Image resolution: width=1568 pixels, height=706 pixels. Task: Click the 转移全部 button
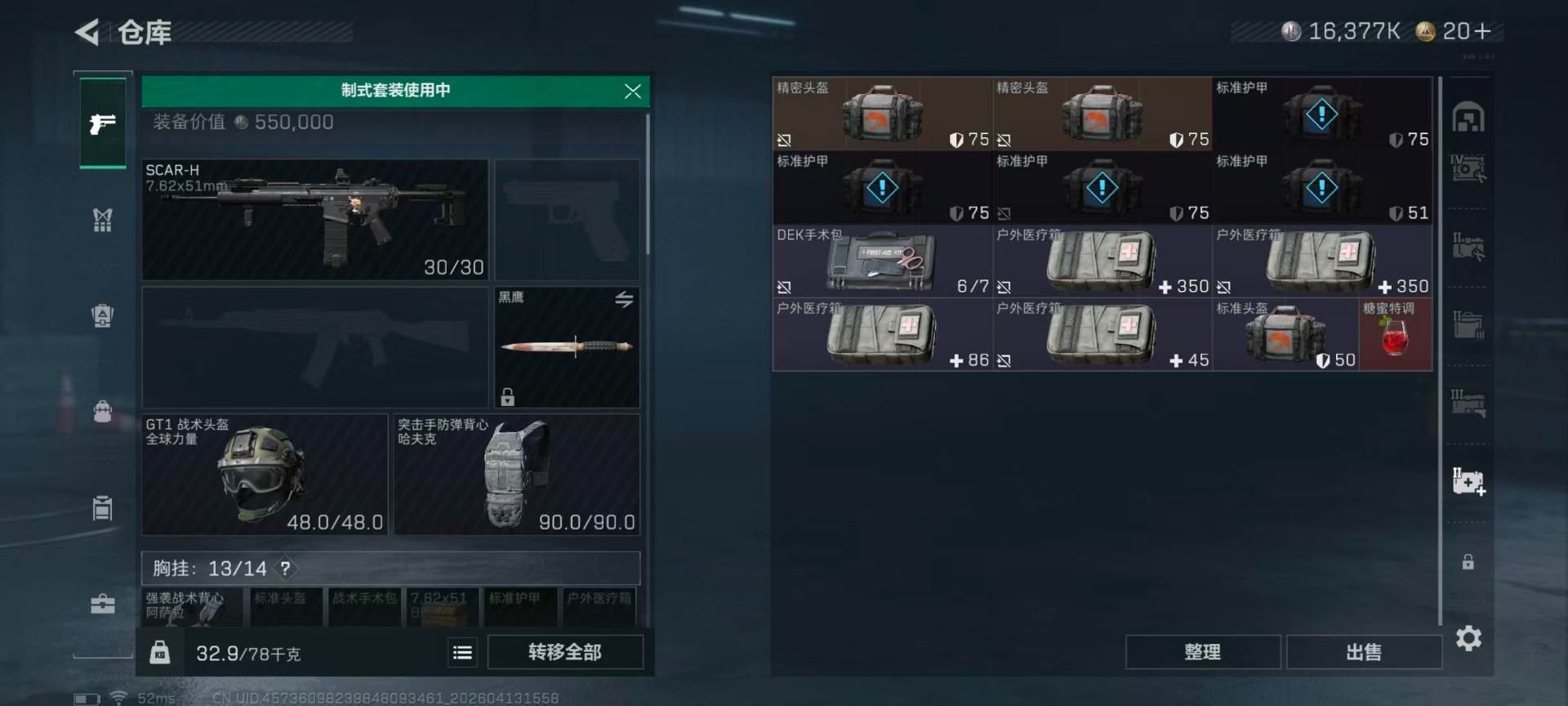pos(565,652)
